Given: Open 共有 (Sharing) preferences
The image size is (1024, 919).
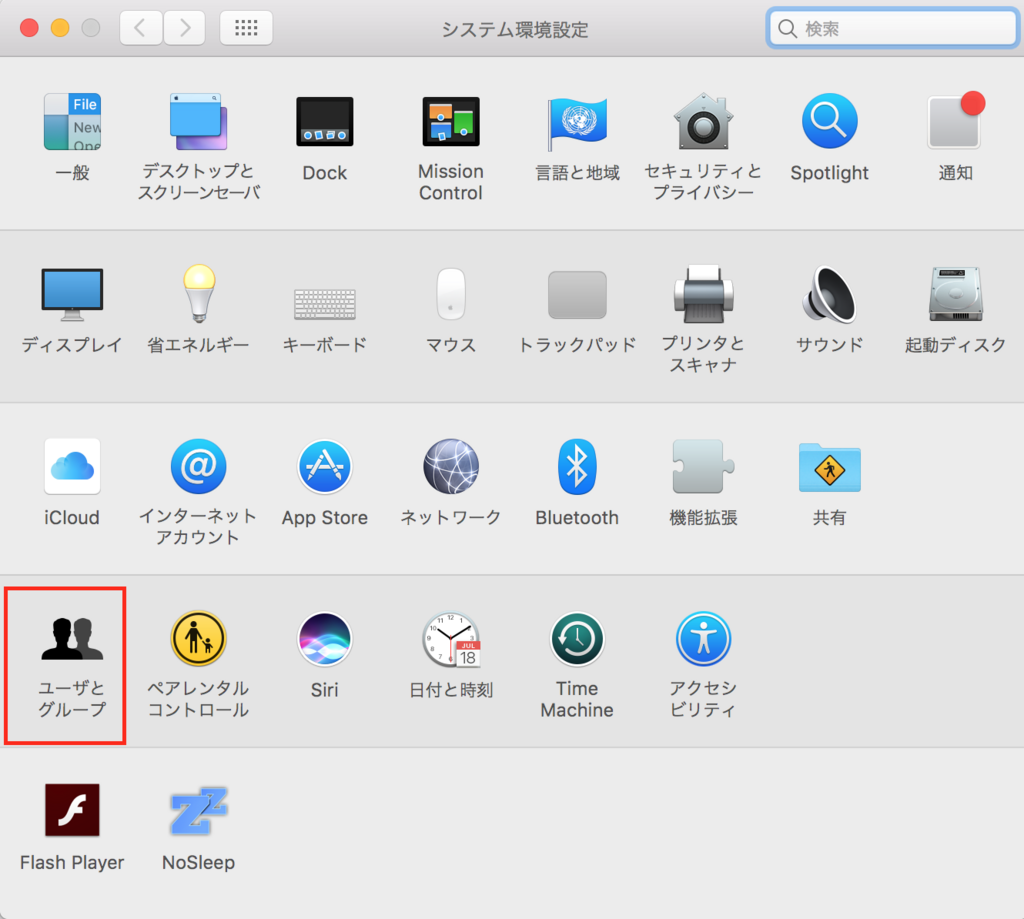Looking at the screenshot, I should tap(829, 467).
